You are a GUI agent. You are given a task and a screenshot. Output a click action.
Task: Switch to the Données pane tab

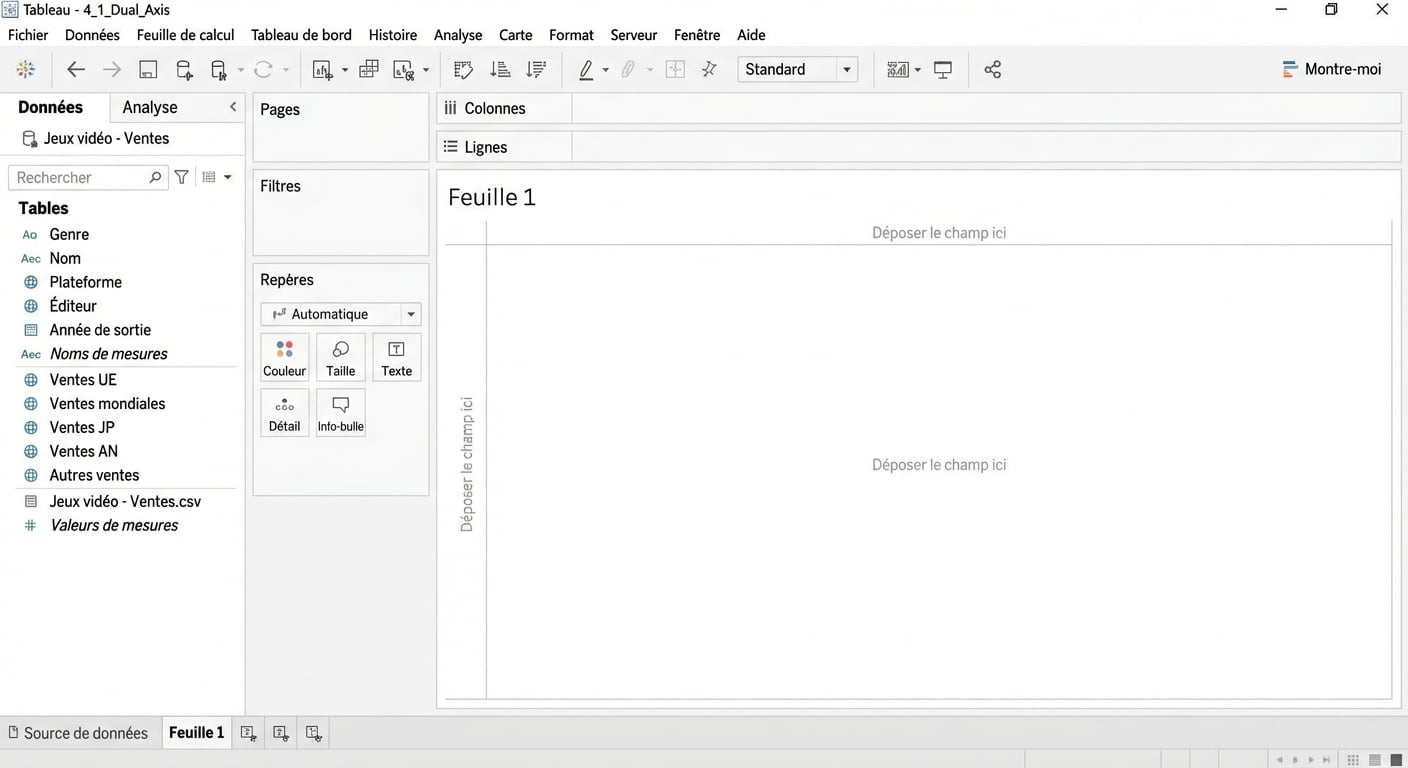coord(50,107)
